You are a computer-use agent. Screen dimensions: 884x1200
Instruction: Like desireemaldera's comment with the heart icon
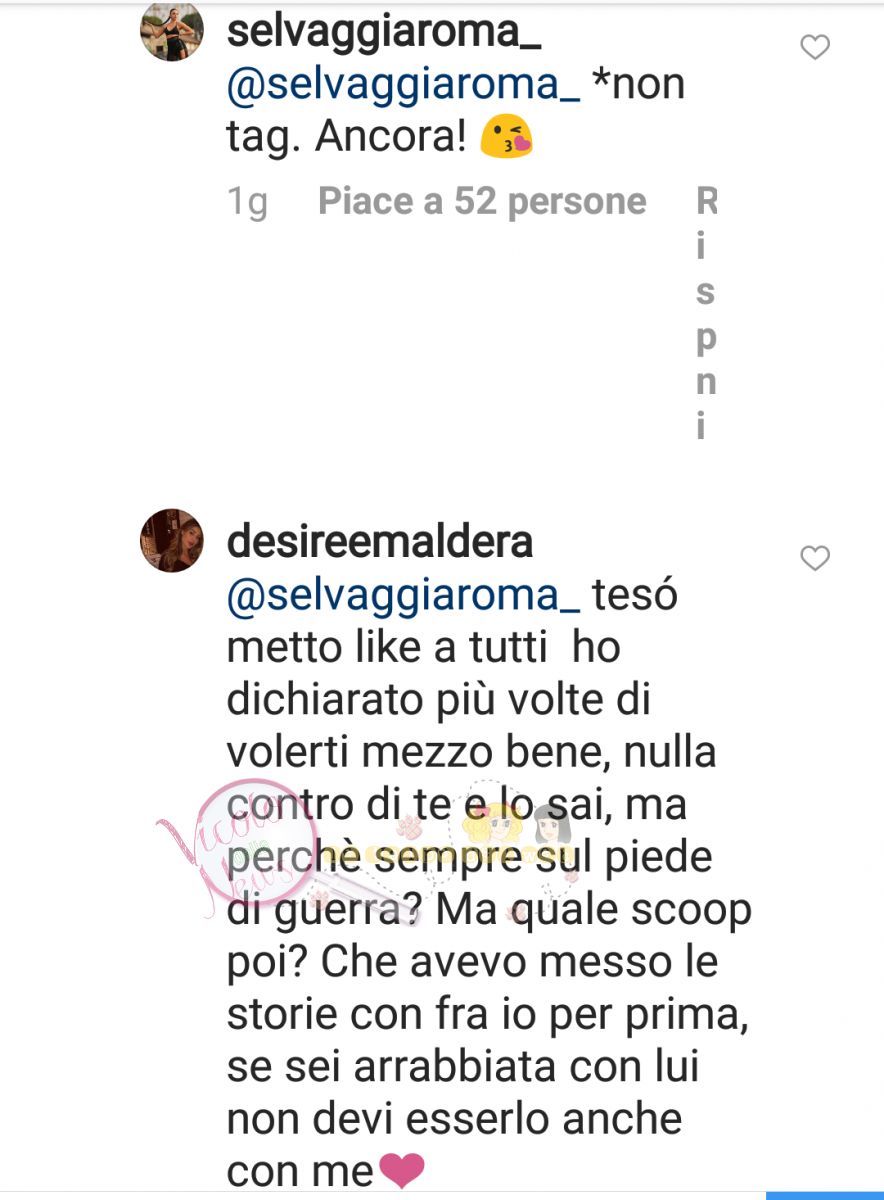[816, 559]
